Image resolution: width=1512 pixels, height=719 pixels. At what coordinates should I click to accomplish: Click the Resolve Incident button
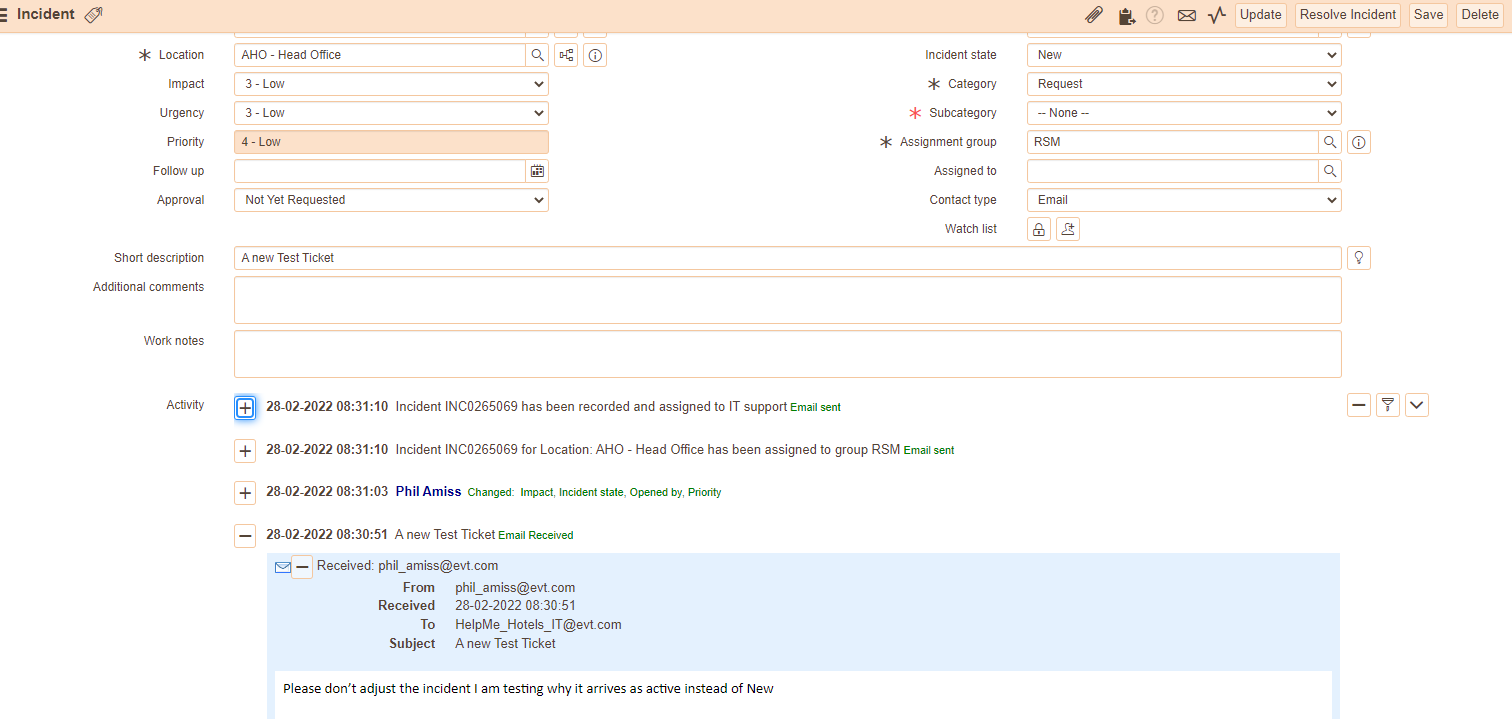pyautogui.click(x=1348, y=15)
